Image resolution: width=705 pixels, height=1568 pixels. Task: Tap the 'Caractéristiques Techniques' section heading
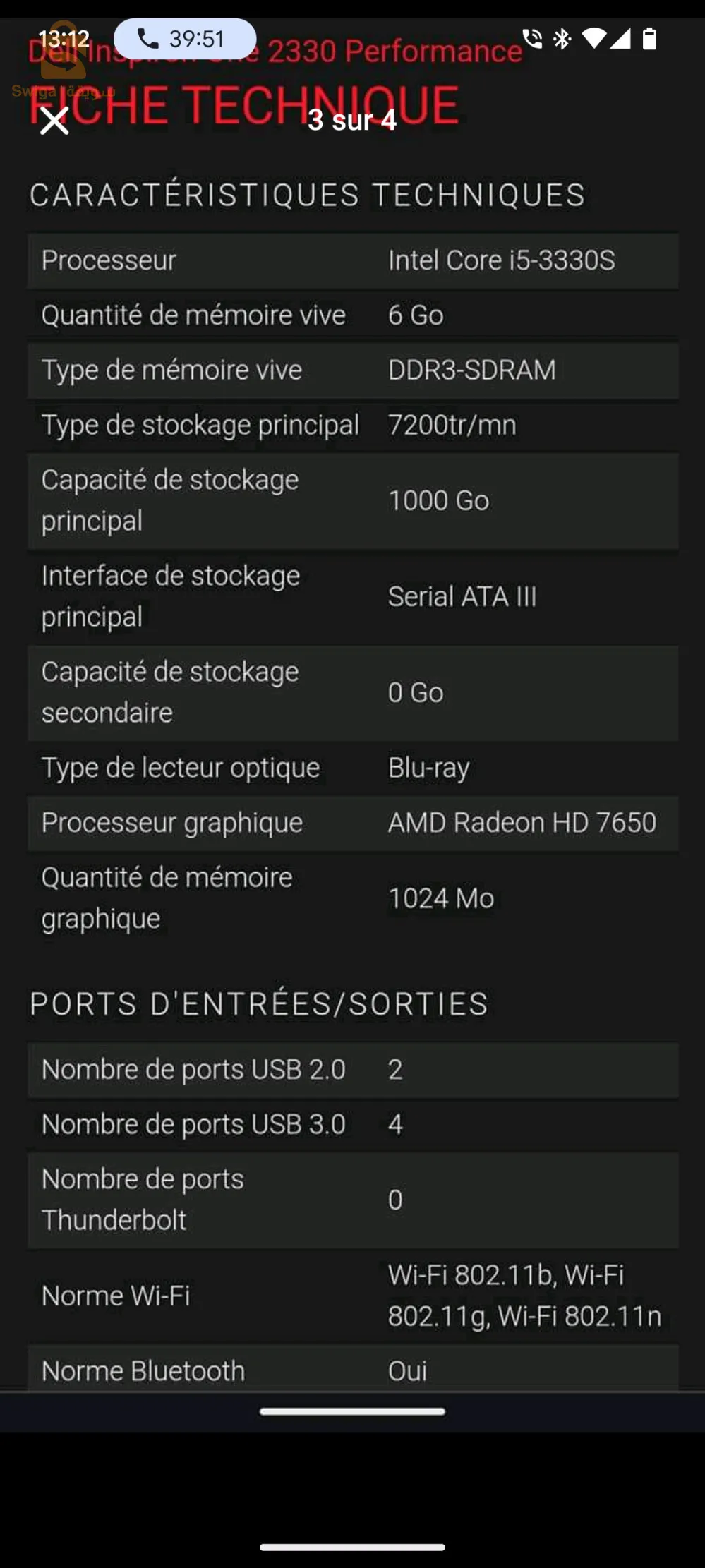click(x=307, y=195)
